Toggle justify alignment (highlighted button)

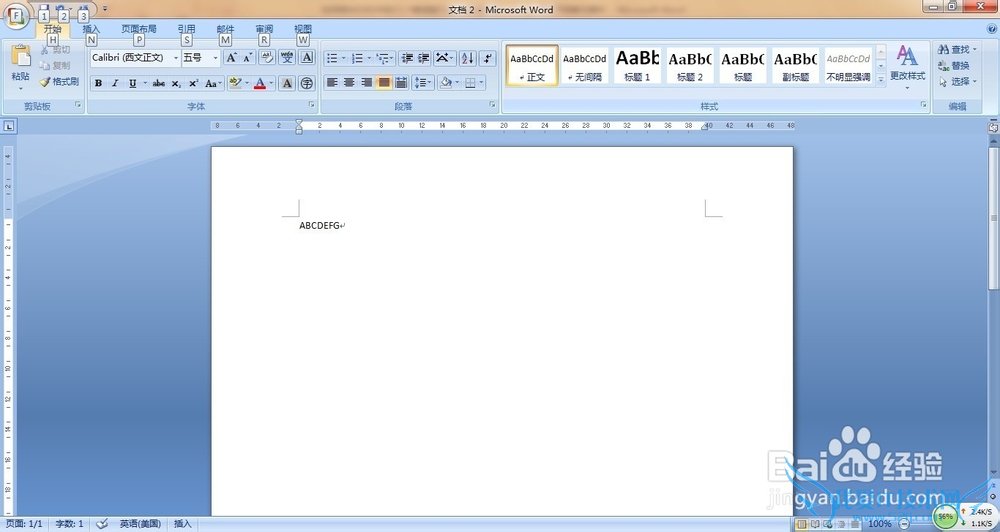(x=383, y=83)
